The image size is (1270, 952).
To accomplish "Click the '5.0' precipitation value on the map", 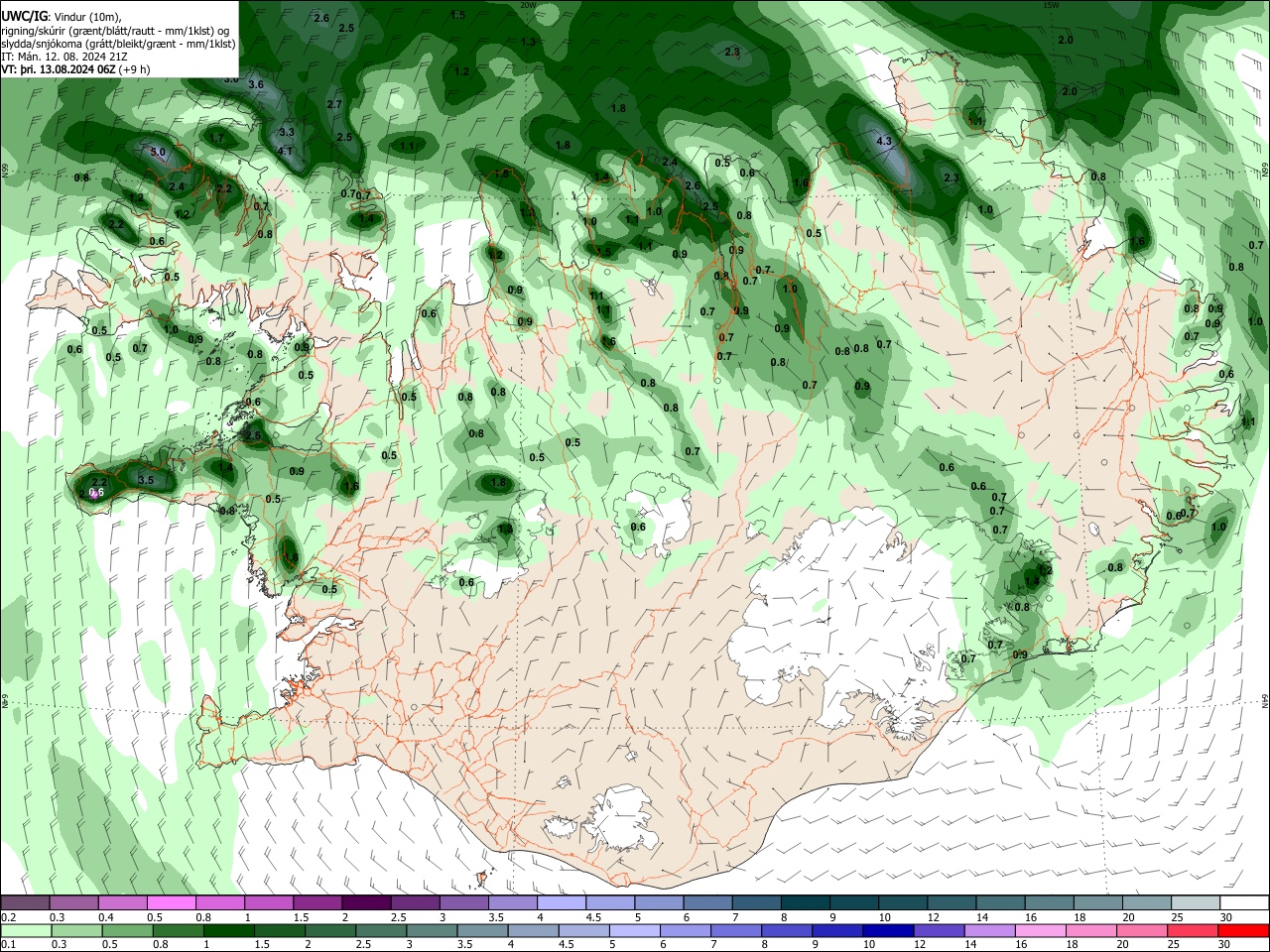I will point(158,152).
